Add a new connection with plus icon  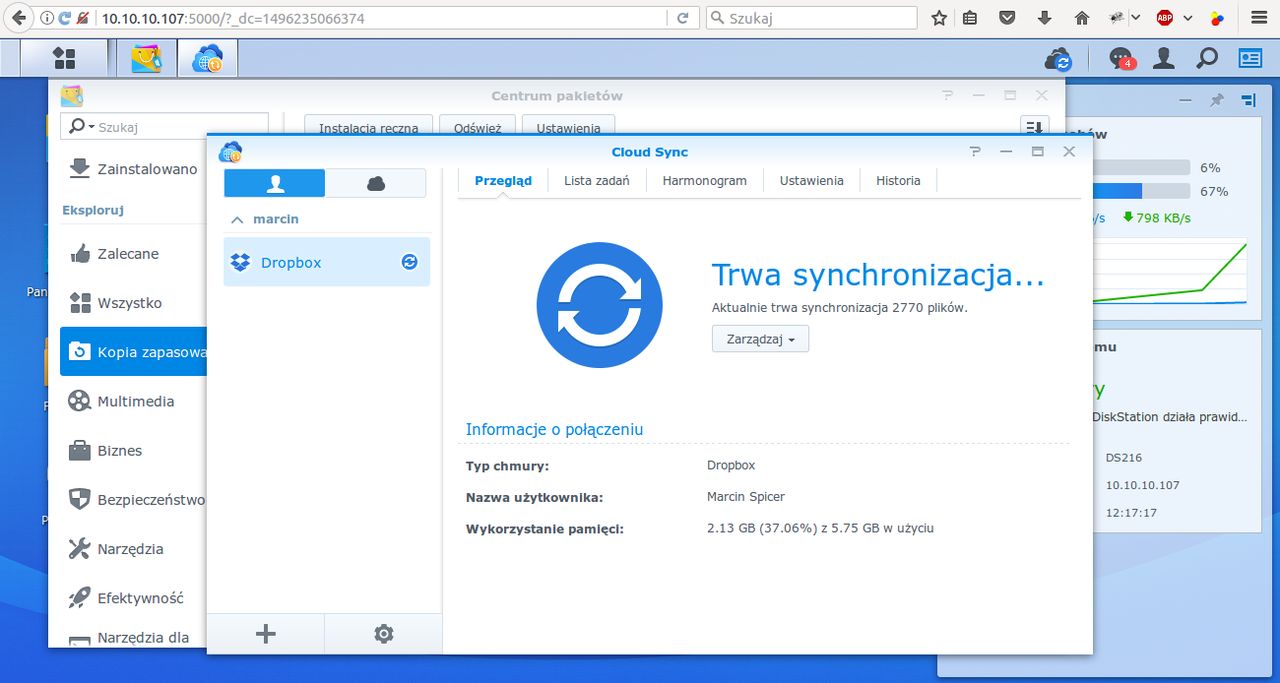click(265, 633)
